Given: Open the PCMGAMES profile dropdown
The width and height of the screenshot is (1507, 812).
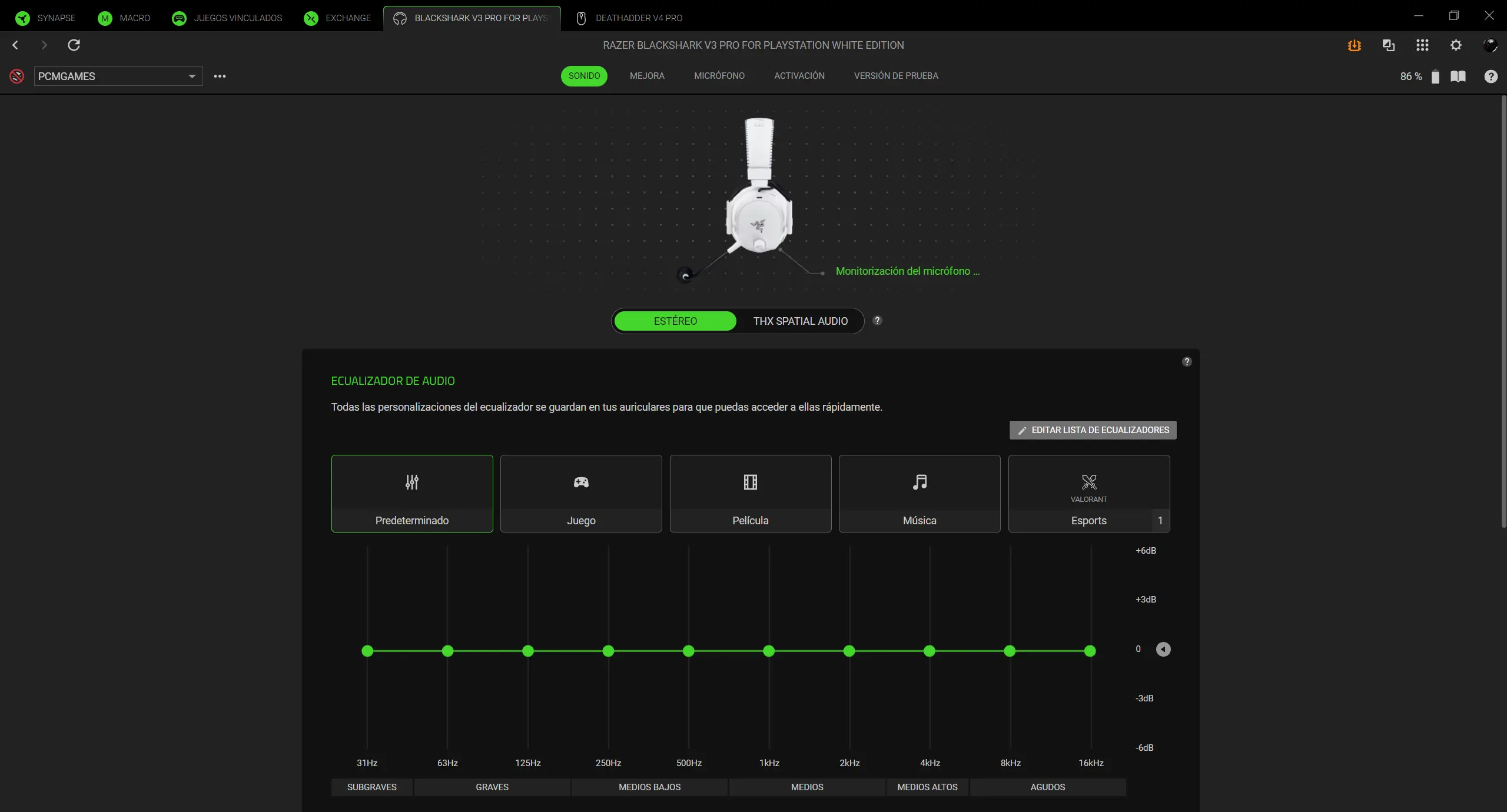Looking at the screenshot, I should coord(118,76).
